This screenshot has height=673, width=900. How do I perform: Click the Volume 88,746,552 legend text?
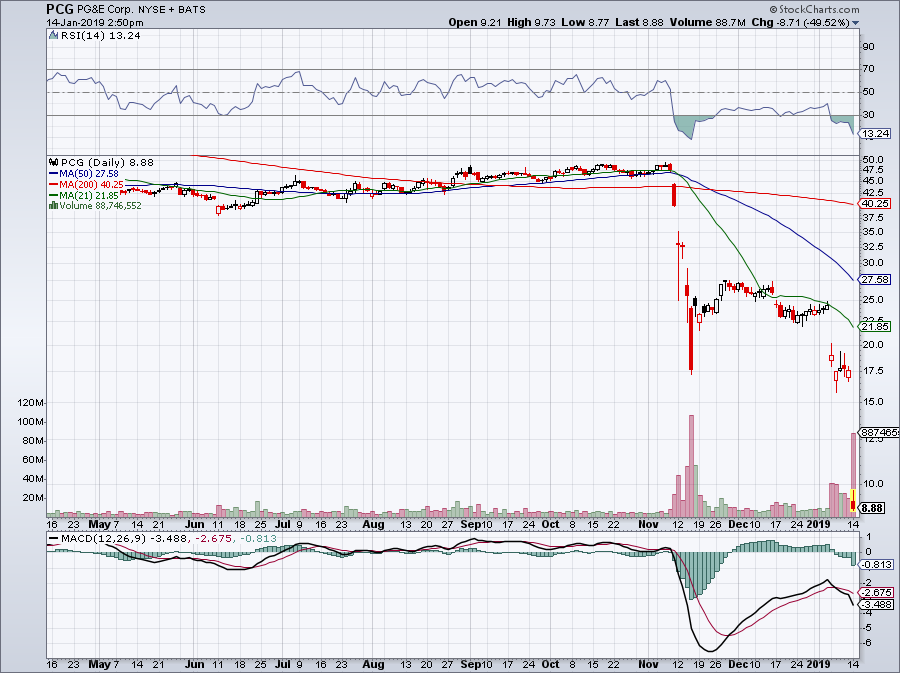click(x=100, y=205)
